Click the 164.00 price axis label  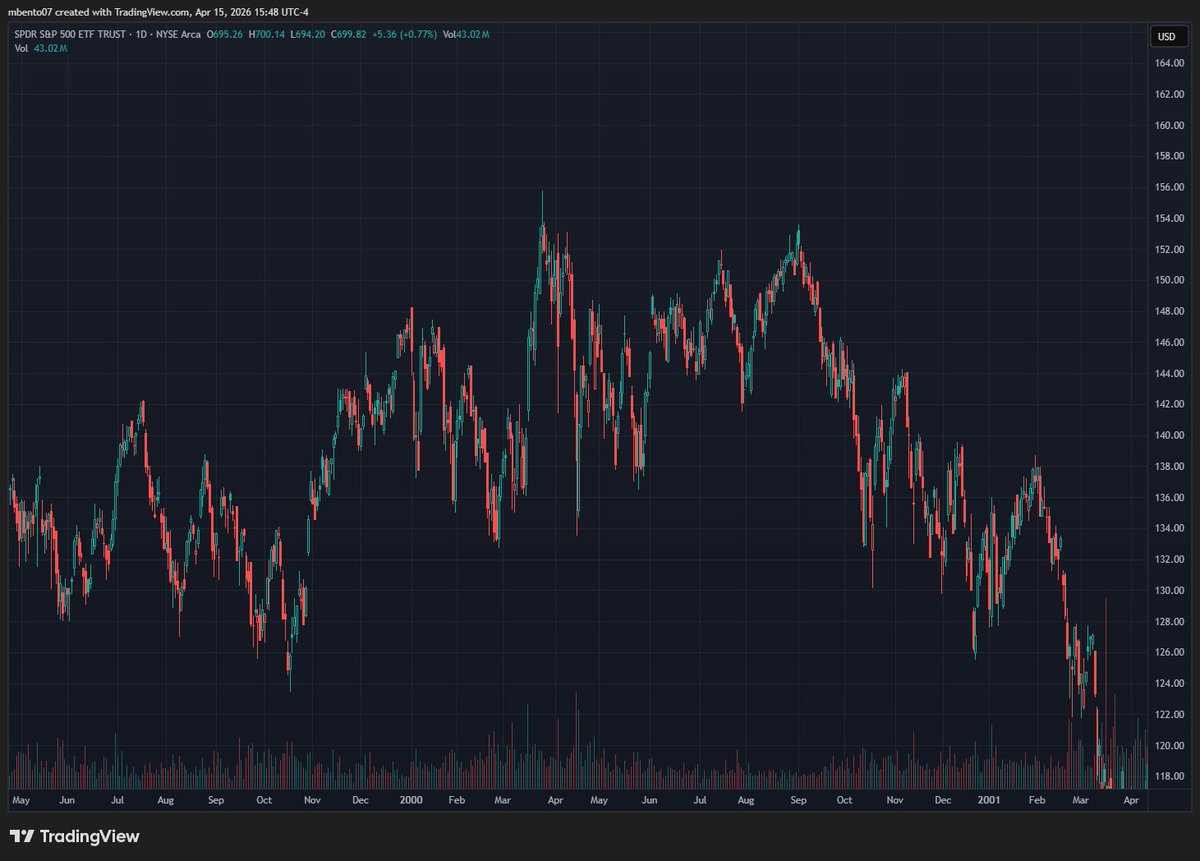tap(1169, 64)
